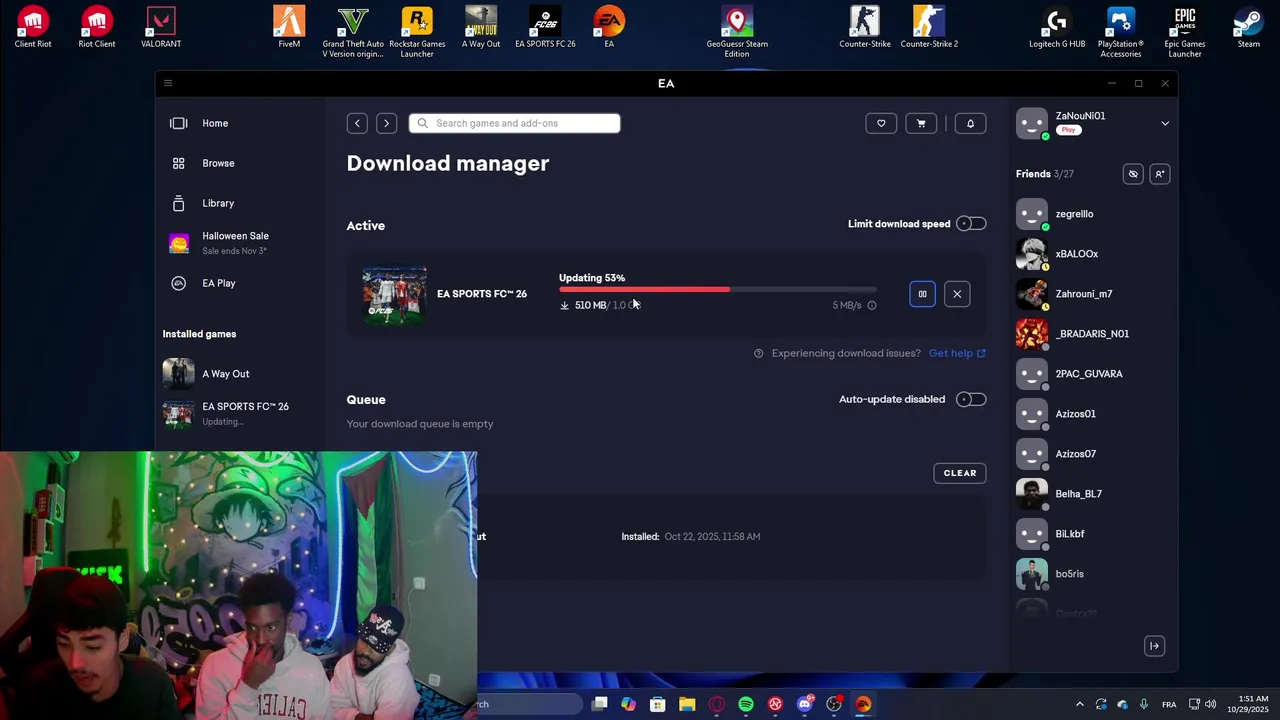Toggle Limit download speed switch
1280x720 pixels.
click(971, 224)
